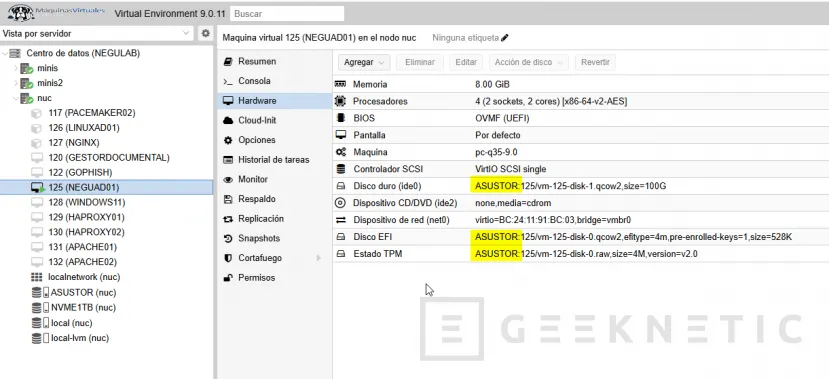
Task: Select the Memoria row
Action: tap(581, 84)
